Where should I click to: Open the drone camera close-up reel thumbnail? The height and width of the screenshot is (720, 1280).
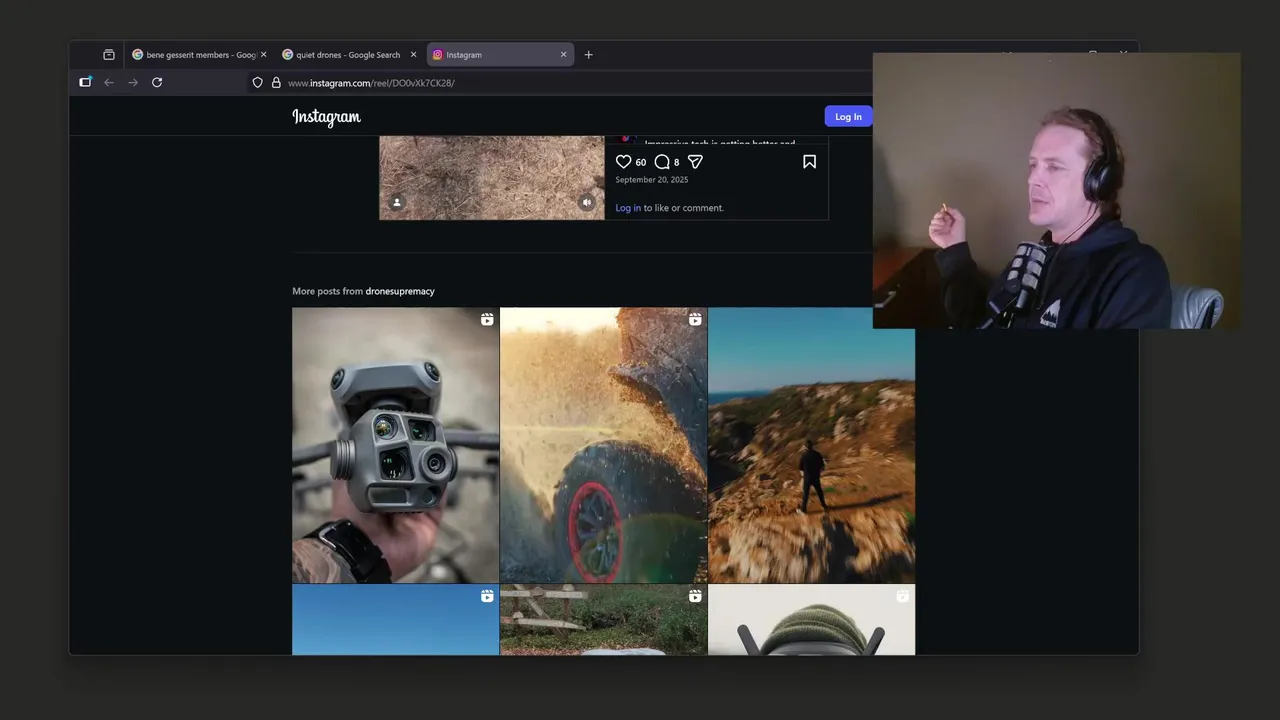pos(395,445)
